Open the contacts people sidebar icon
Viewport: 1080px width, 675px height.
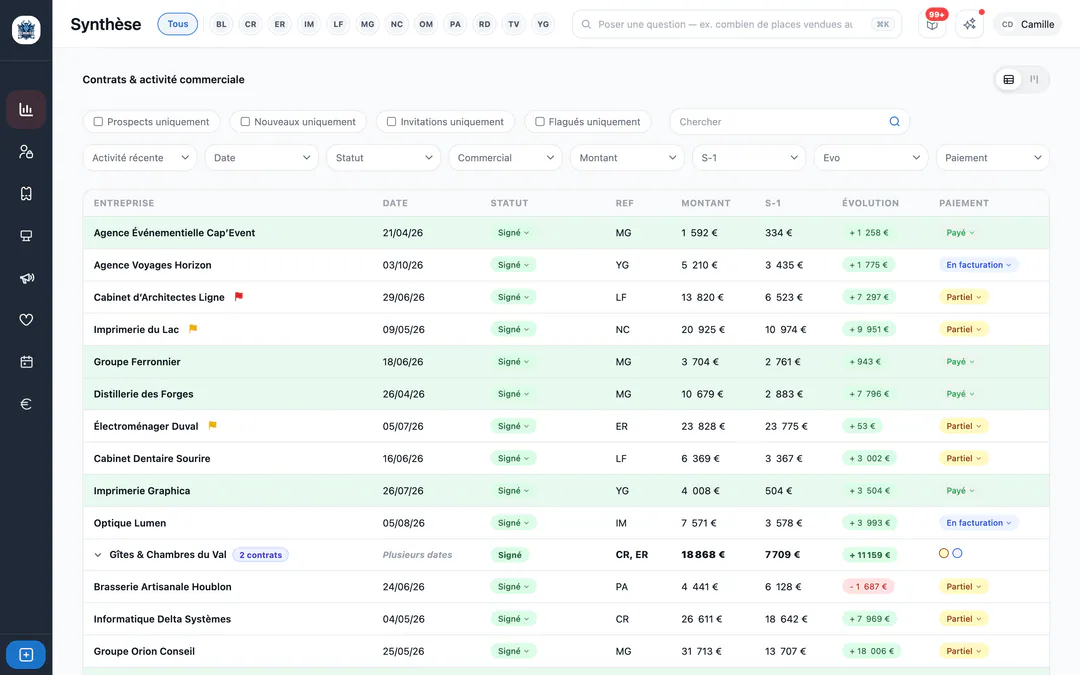pyautogui.click(x=26, y=152)
